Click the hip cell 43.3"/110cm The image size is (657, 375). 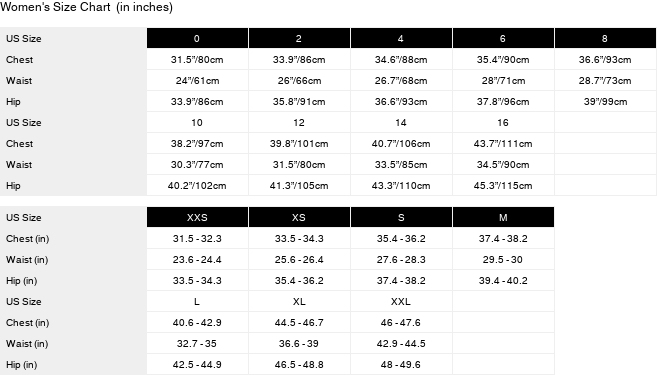[x=401, y=185]
